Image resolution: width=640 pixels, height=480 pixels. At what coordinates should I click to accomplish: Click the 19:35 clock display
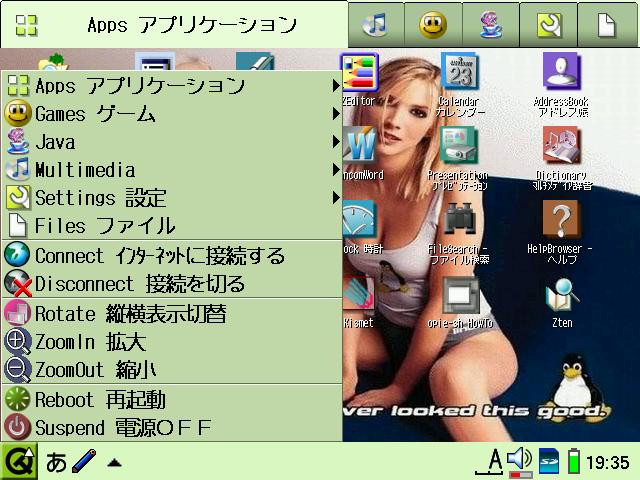point(608,462)
